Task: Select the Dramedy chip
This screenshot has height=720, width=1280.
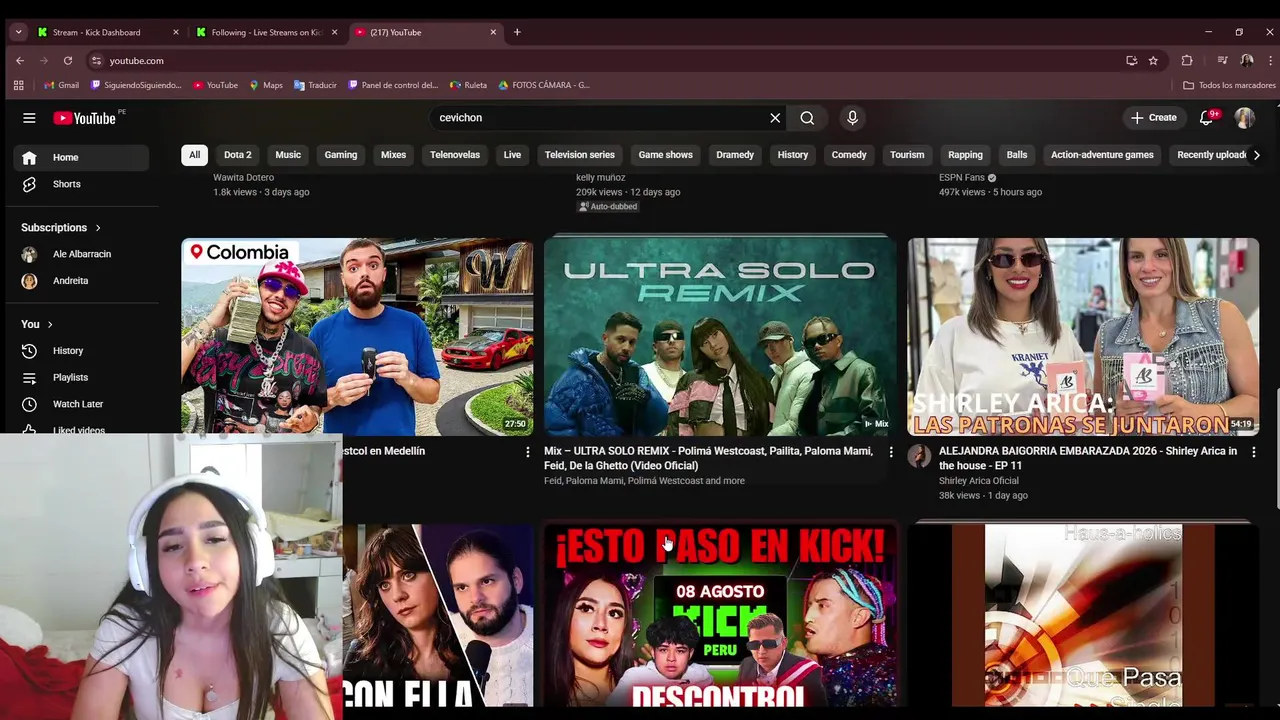Action: coord(735,155)
